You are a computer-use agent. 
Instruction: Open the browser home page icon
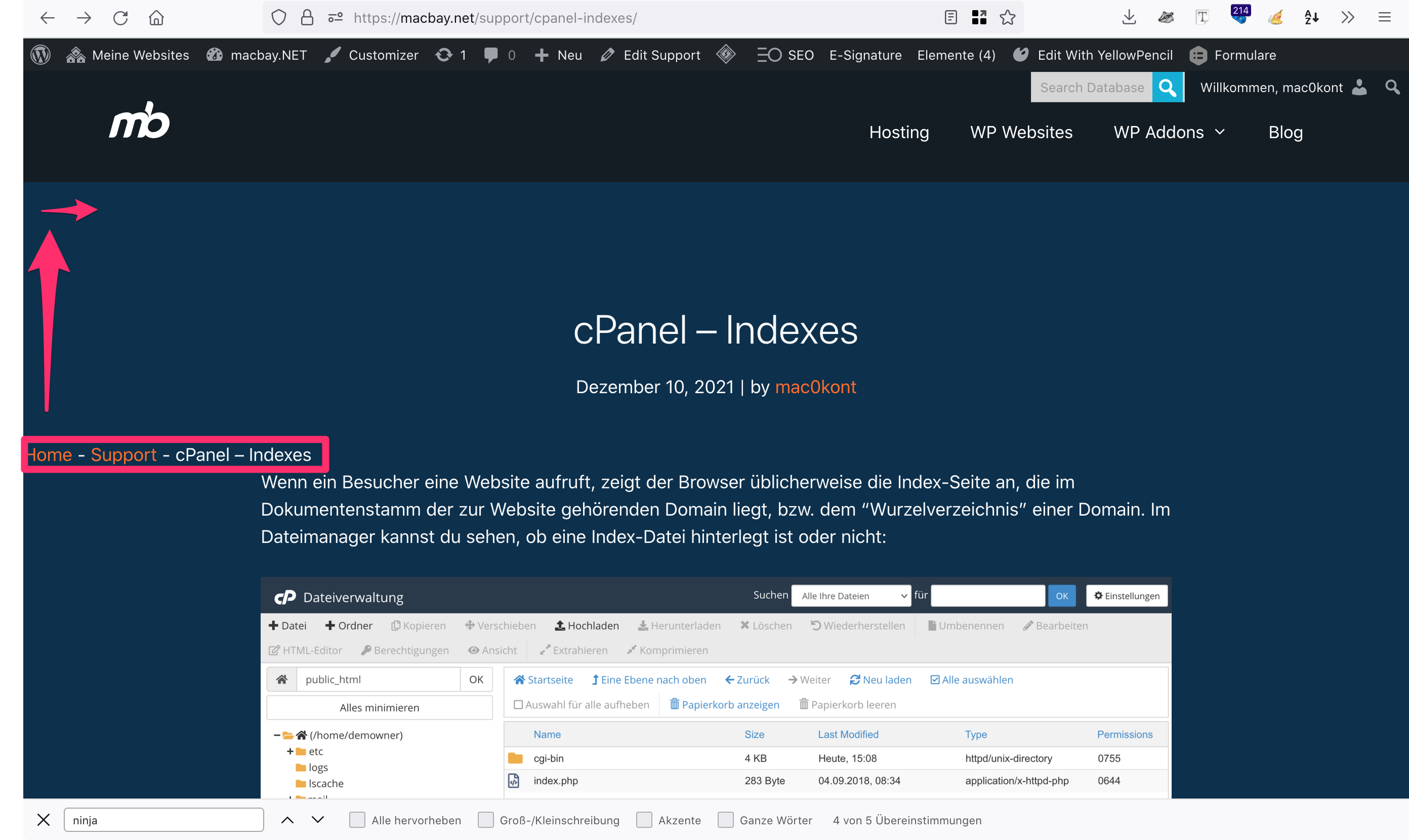(x=156, y=18)
